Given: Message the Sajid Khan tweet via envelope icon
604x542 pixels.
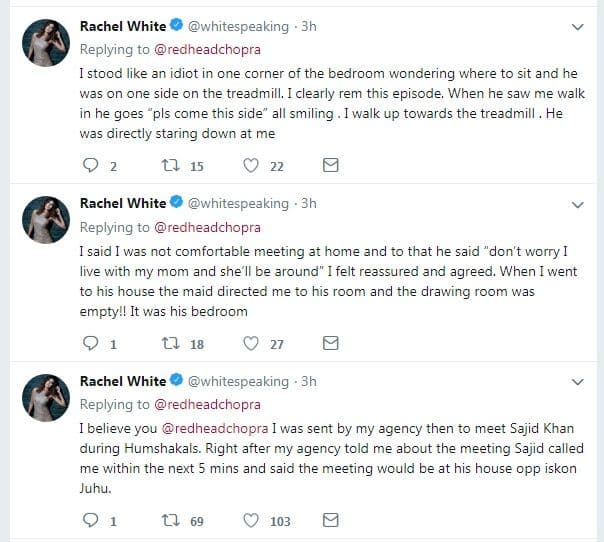Looking at the screenshot, I should click(331, 520).
